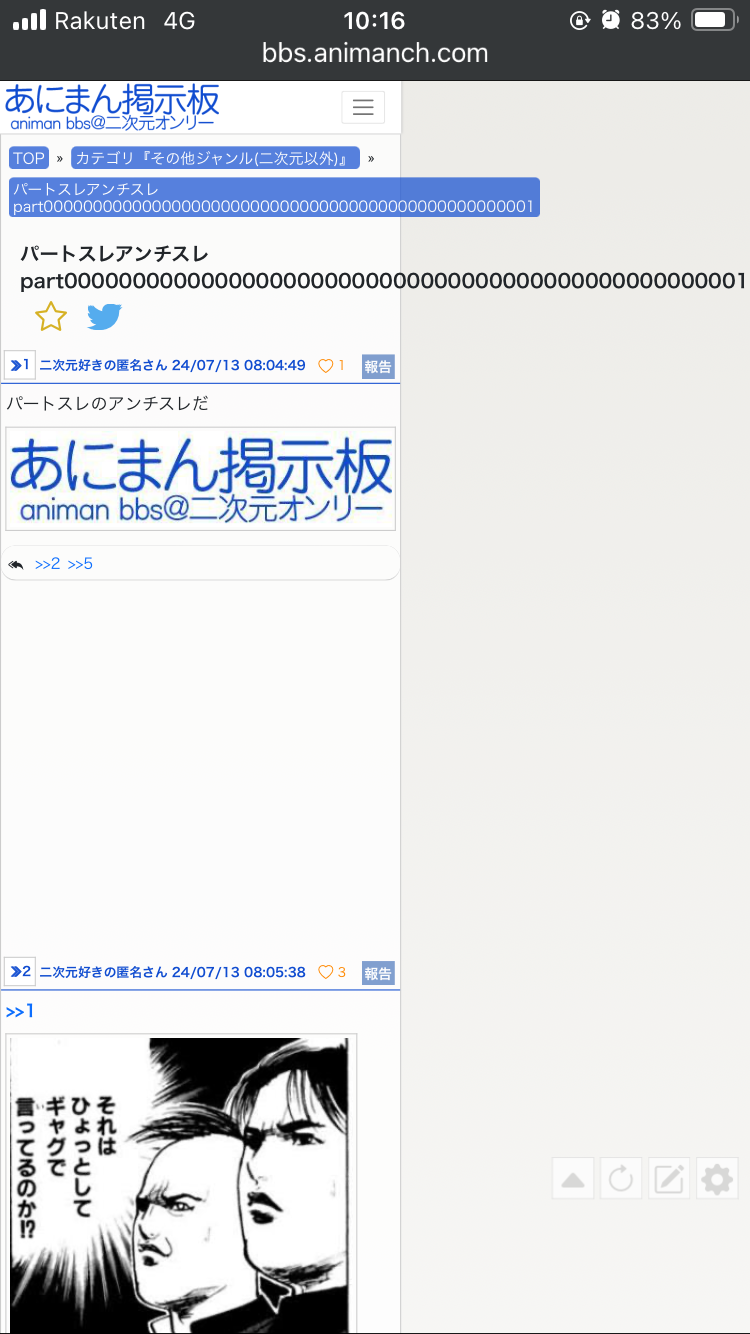The height and width of the screenshot is (1334, 750).
Task: Follow the >>1 quote link in post 2
Action: click(20, 1012)
